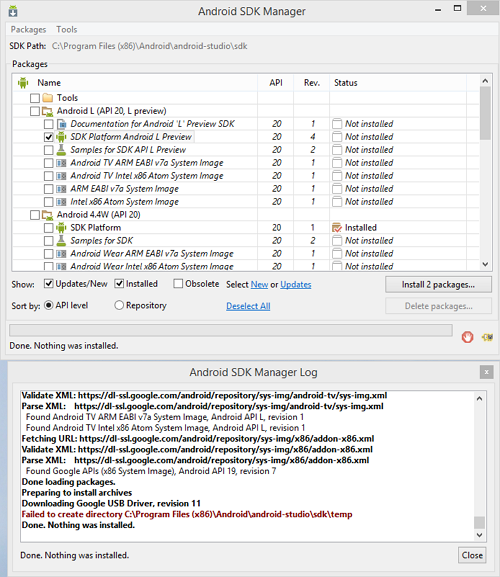
Task: Click the Android 4.4W SDK Platform robot icon
Action: coord(61,228)
